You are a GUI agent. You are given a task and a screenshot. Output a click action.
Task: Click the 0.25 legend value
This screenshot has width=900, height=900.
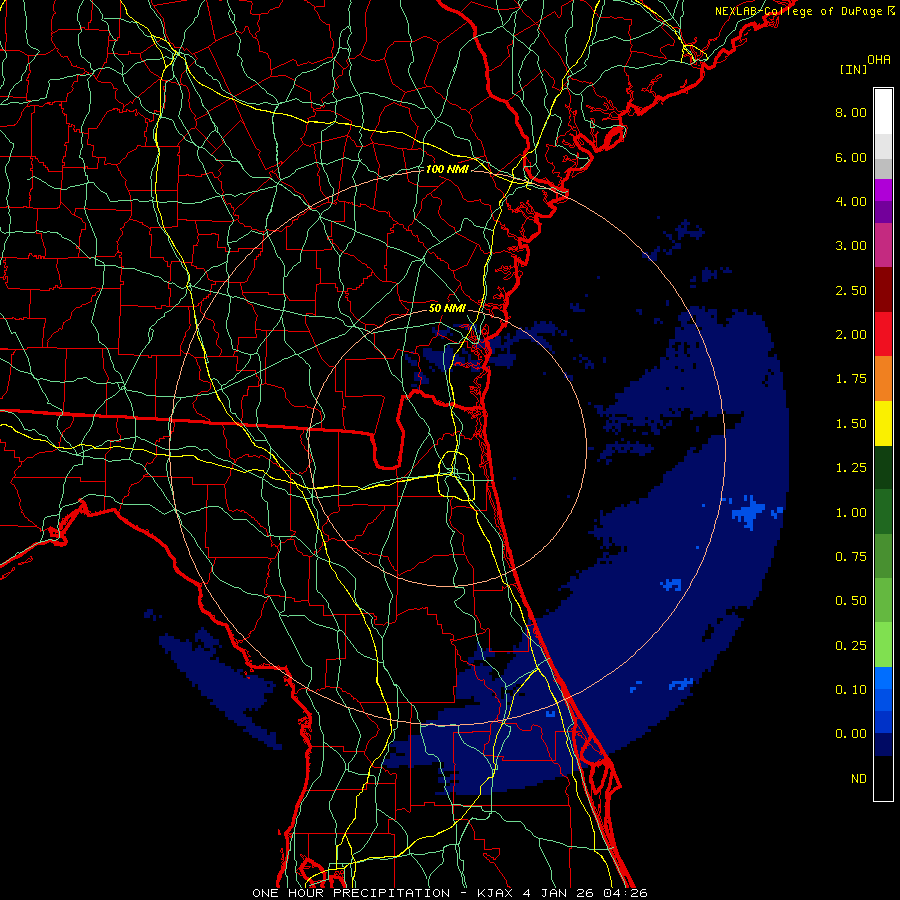coord(851,646)
